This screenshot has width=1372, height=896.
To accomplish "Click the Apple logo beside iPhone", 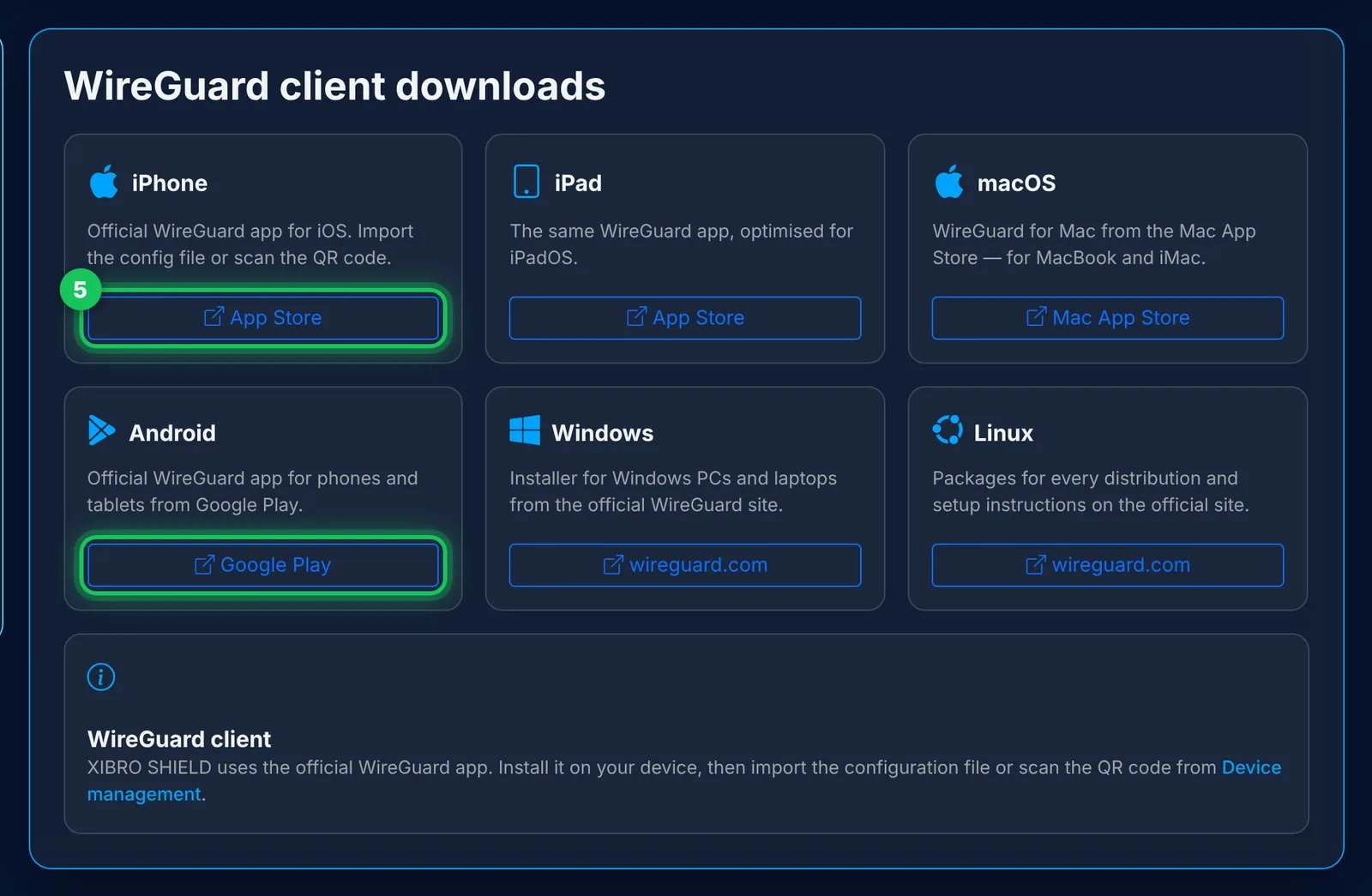I will [104, 182].
